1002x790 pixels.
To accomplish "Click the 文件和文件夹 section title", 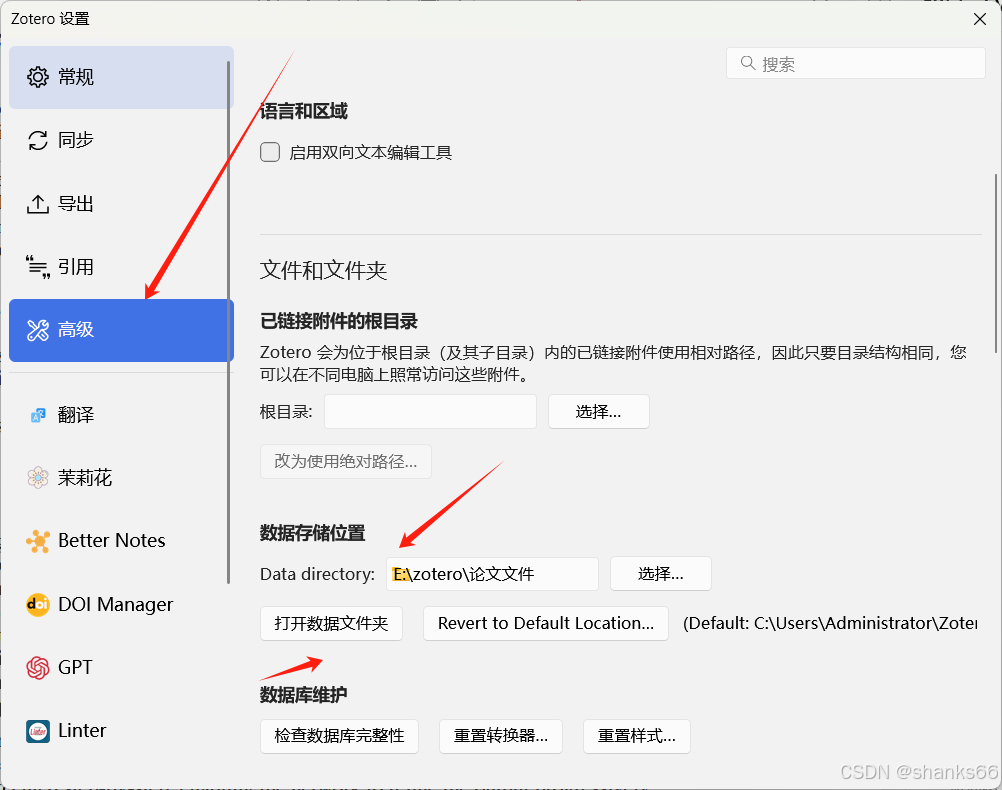I will pyautogui.click(x=323, y=270).
